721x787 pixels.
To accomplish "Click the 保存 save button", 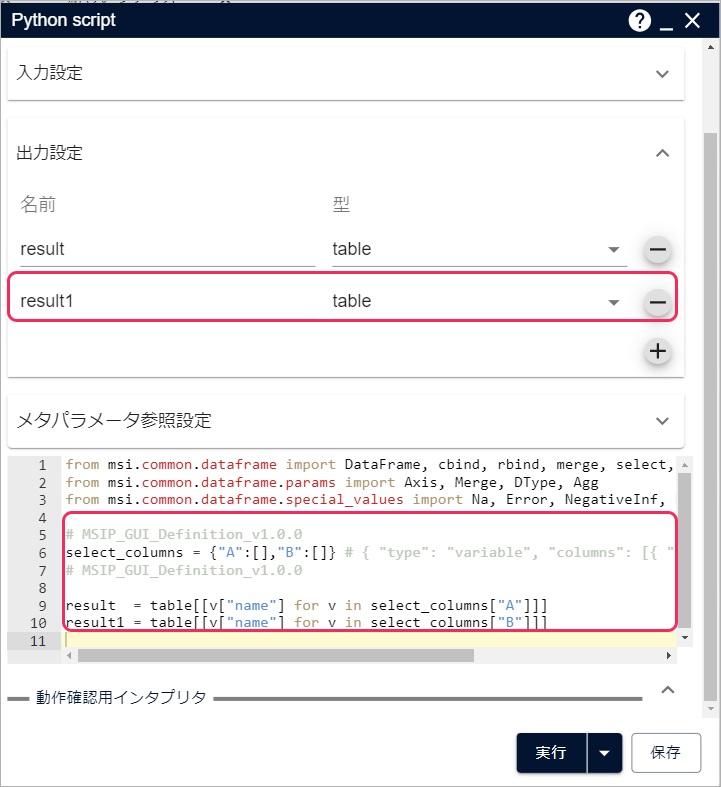I will point(666,752).
